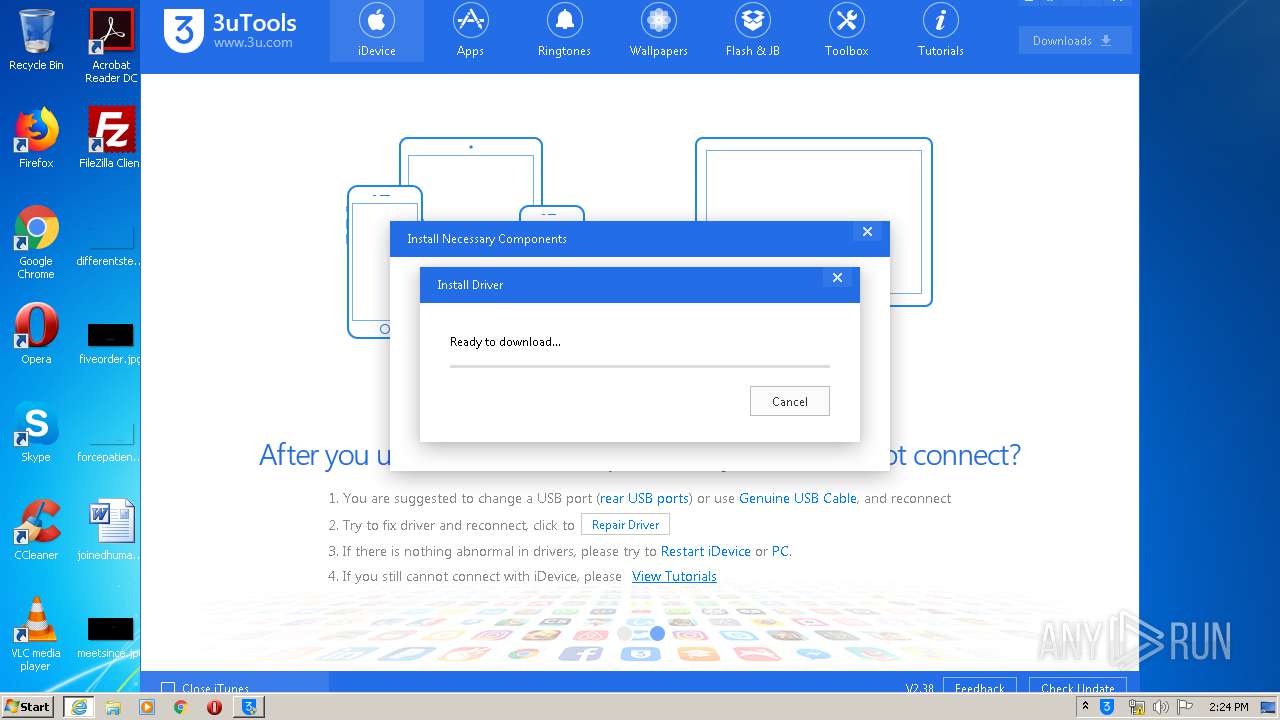Open VLC media player shortcut
Viewport: 1280px width, 720px height.
coord(36,634)
